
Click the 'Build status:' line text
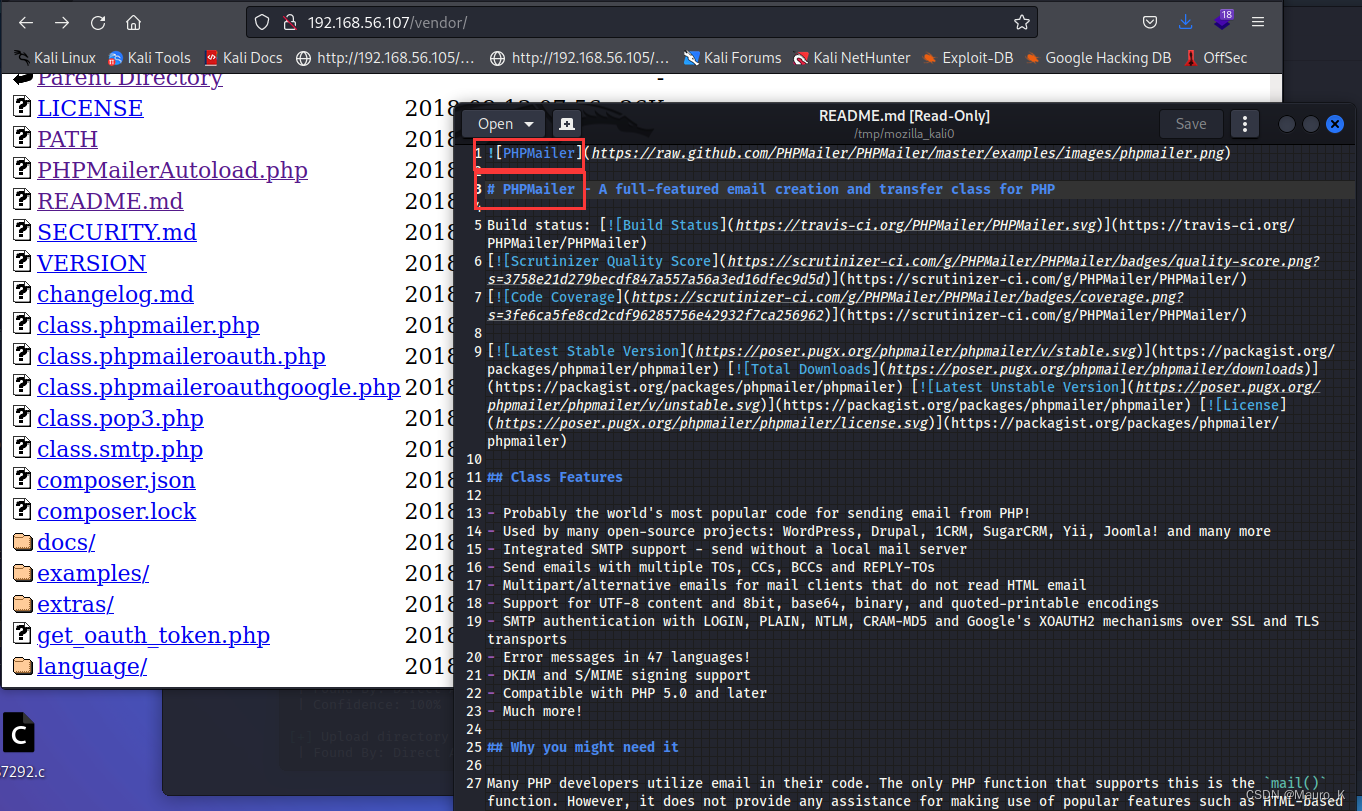click(539, 225)
